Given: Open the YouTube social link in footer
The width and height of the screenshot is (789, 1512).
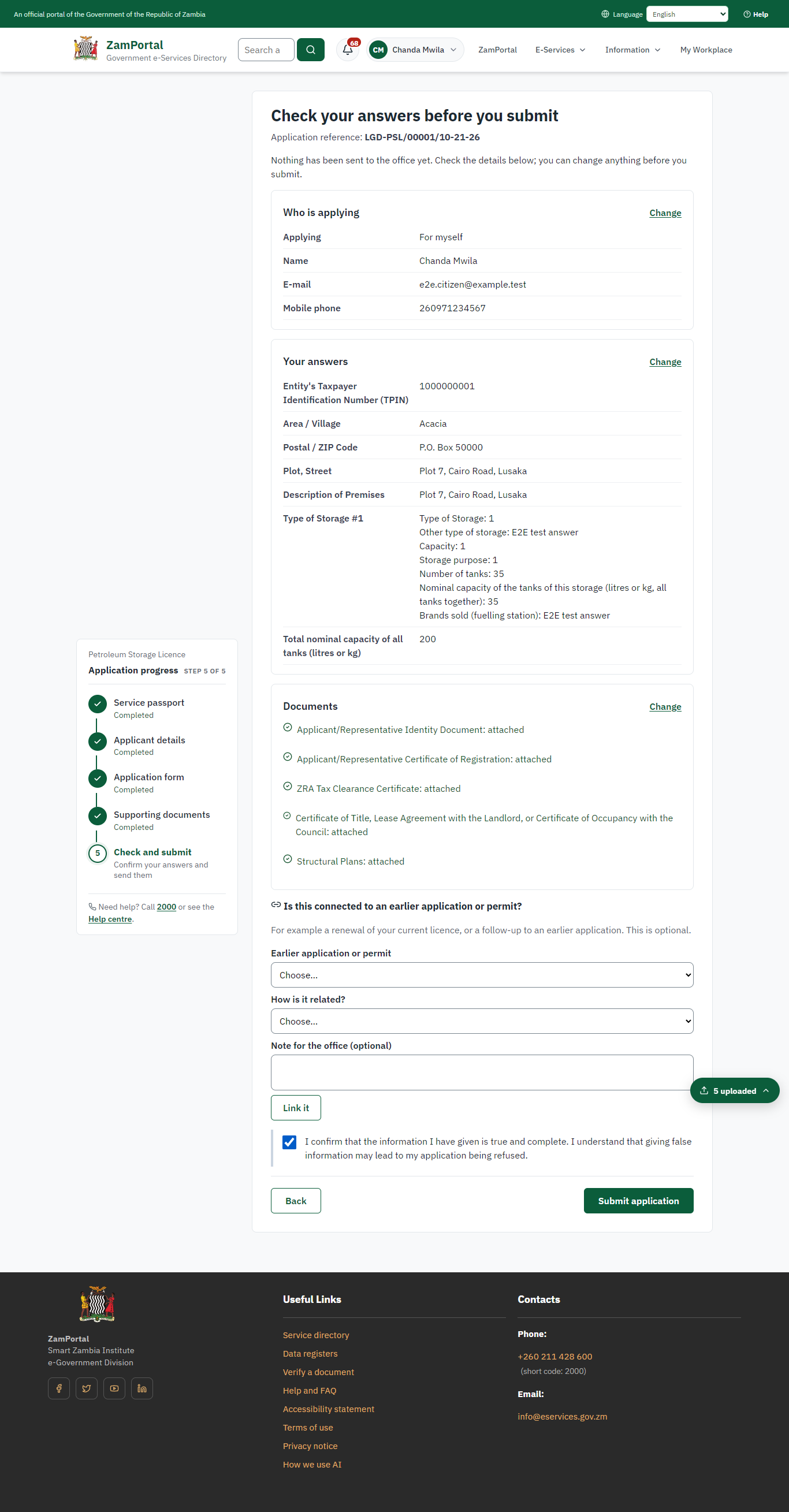Looking at the screenshot, I should pos(114,1388).
